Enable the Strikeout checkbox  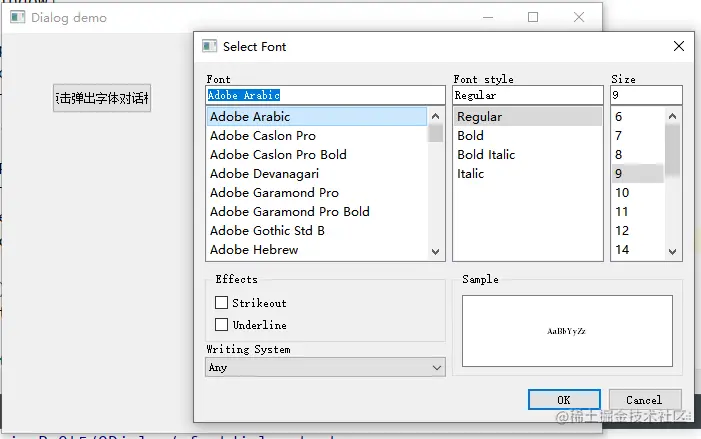point(222,302)
